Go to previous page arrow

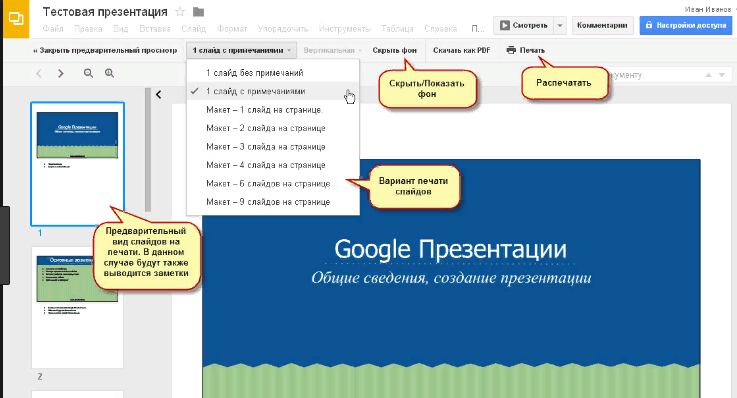(x=39, y=73)
